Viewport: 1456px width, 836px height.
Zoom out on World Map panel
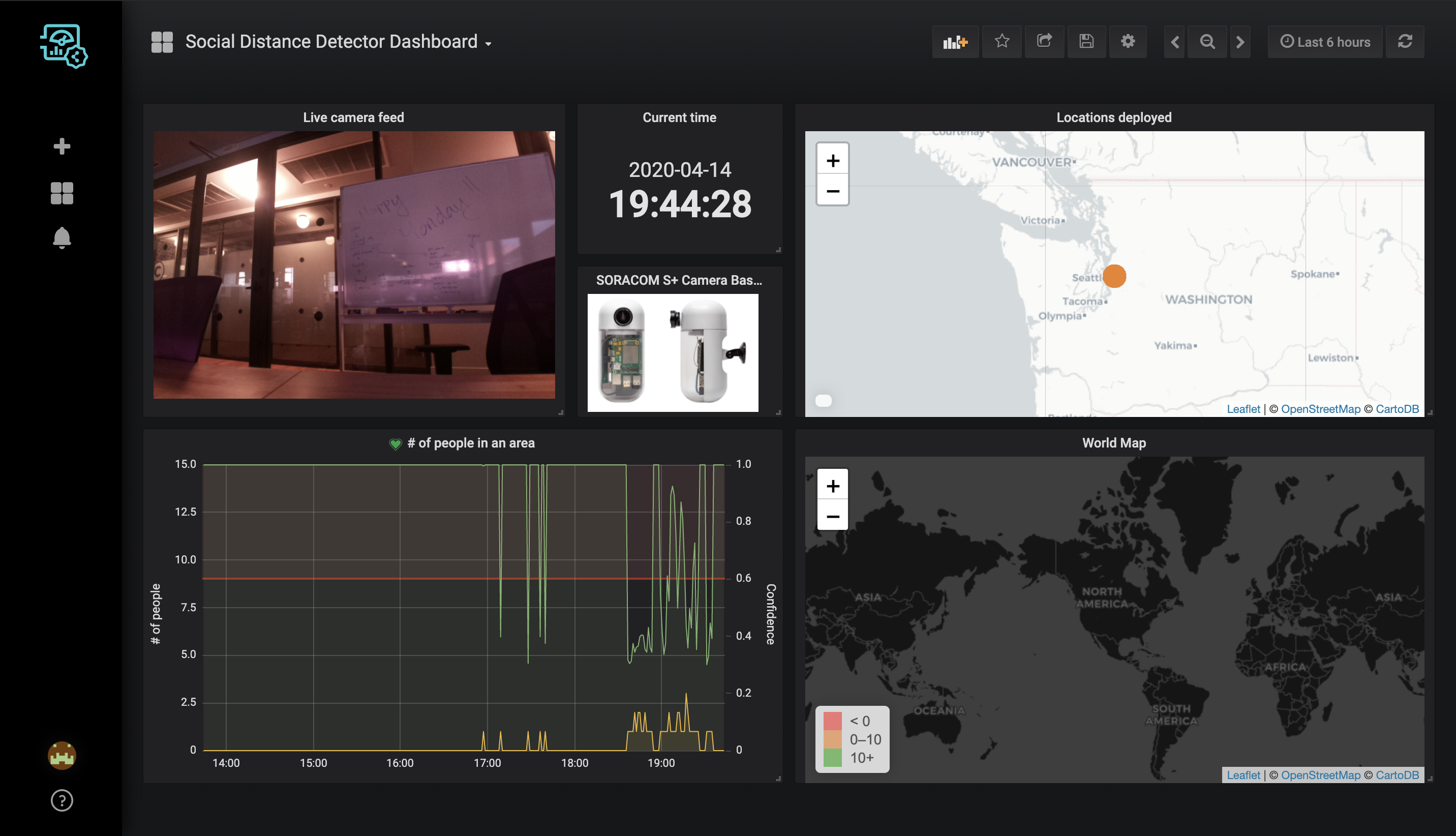point(832,516)
